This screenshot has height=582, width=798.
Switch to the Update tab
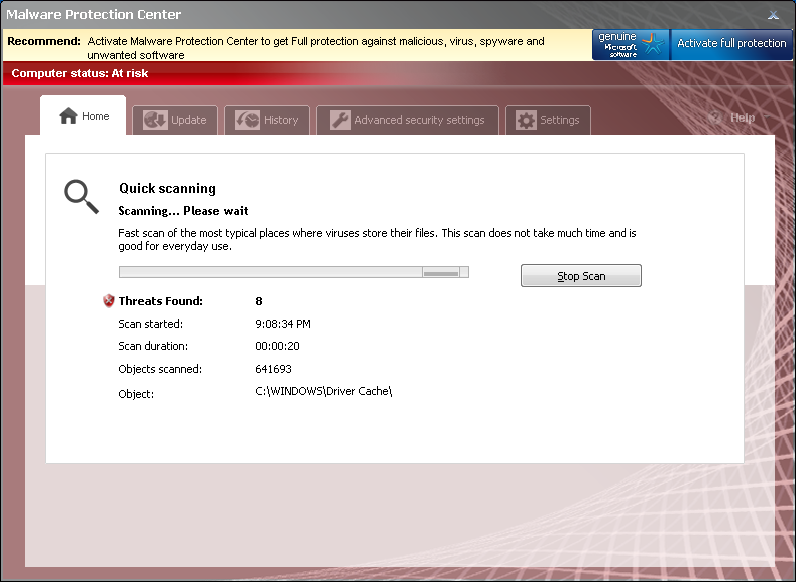[x=175, y=120]
